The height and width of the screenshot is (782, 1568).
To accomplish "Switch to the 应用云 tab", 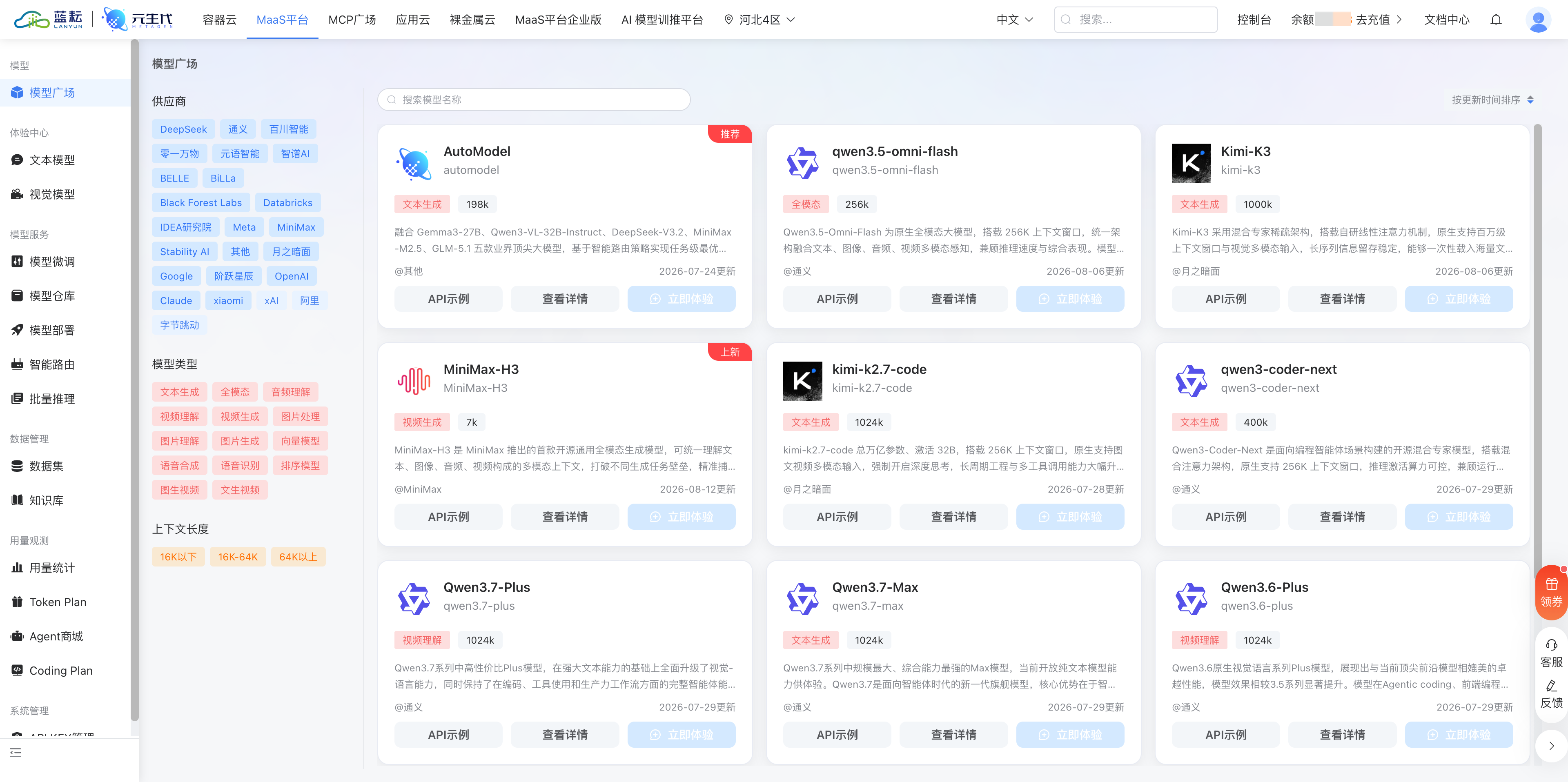I will (413, 20).
